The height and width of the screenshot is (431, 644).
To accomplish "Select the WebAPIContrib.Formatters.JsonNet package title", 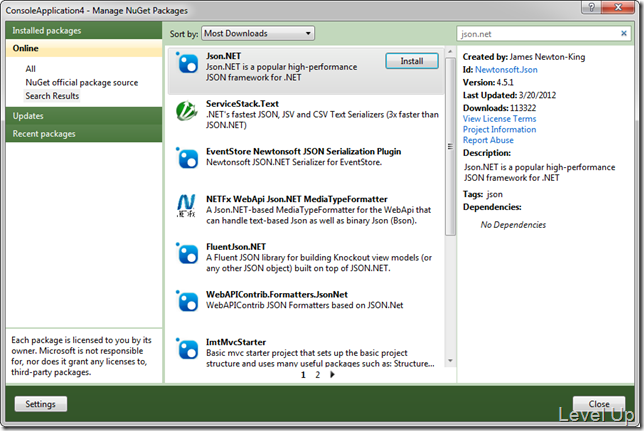I will [277, 294].
